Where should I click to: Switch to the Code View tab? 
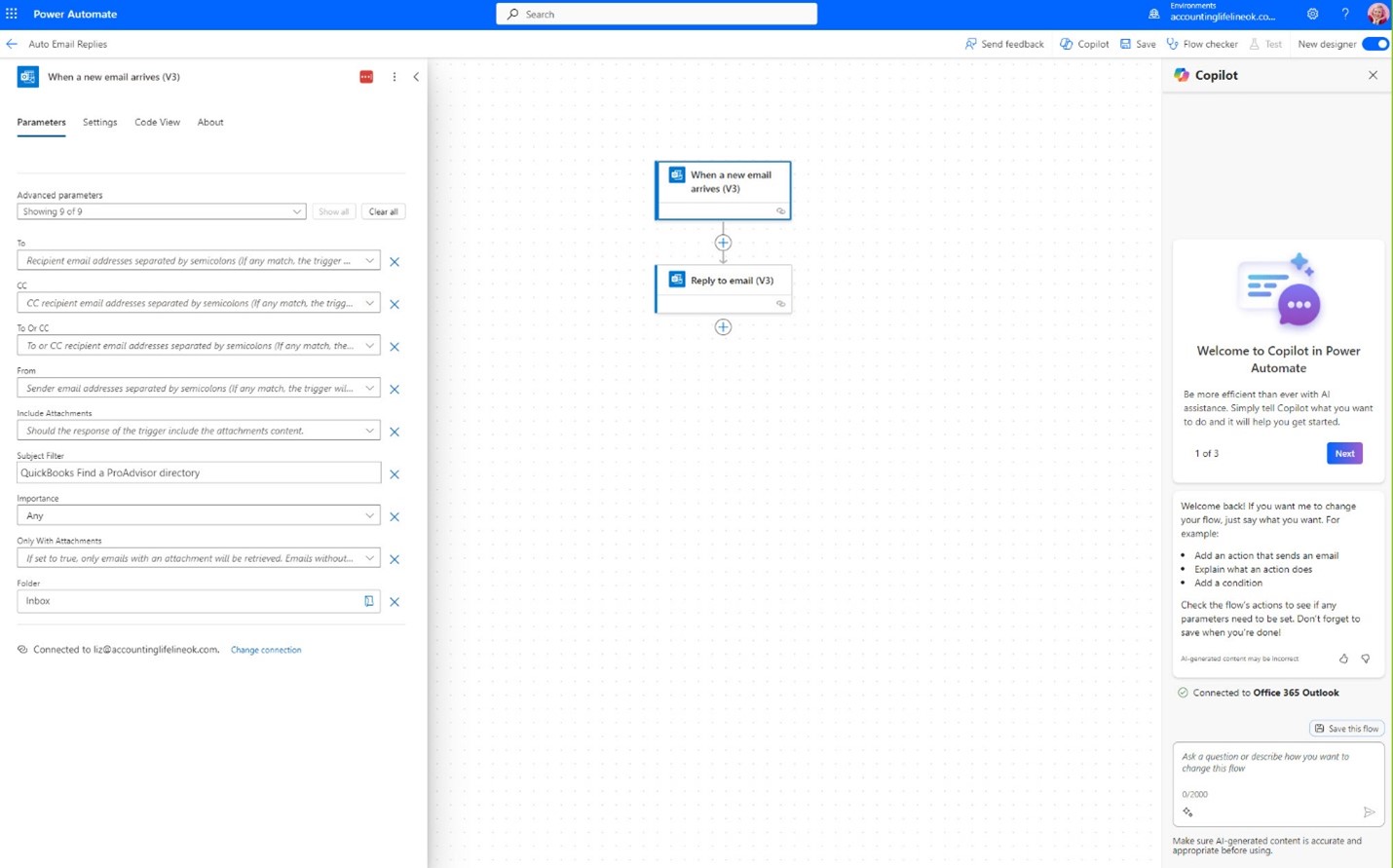(157, 122)
